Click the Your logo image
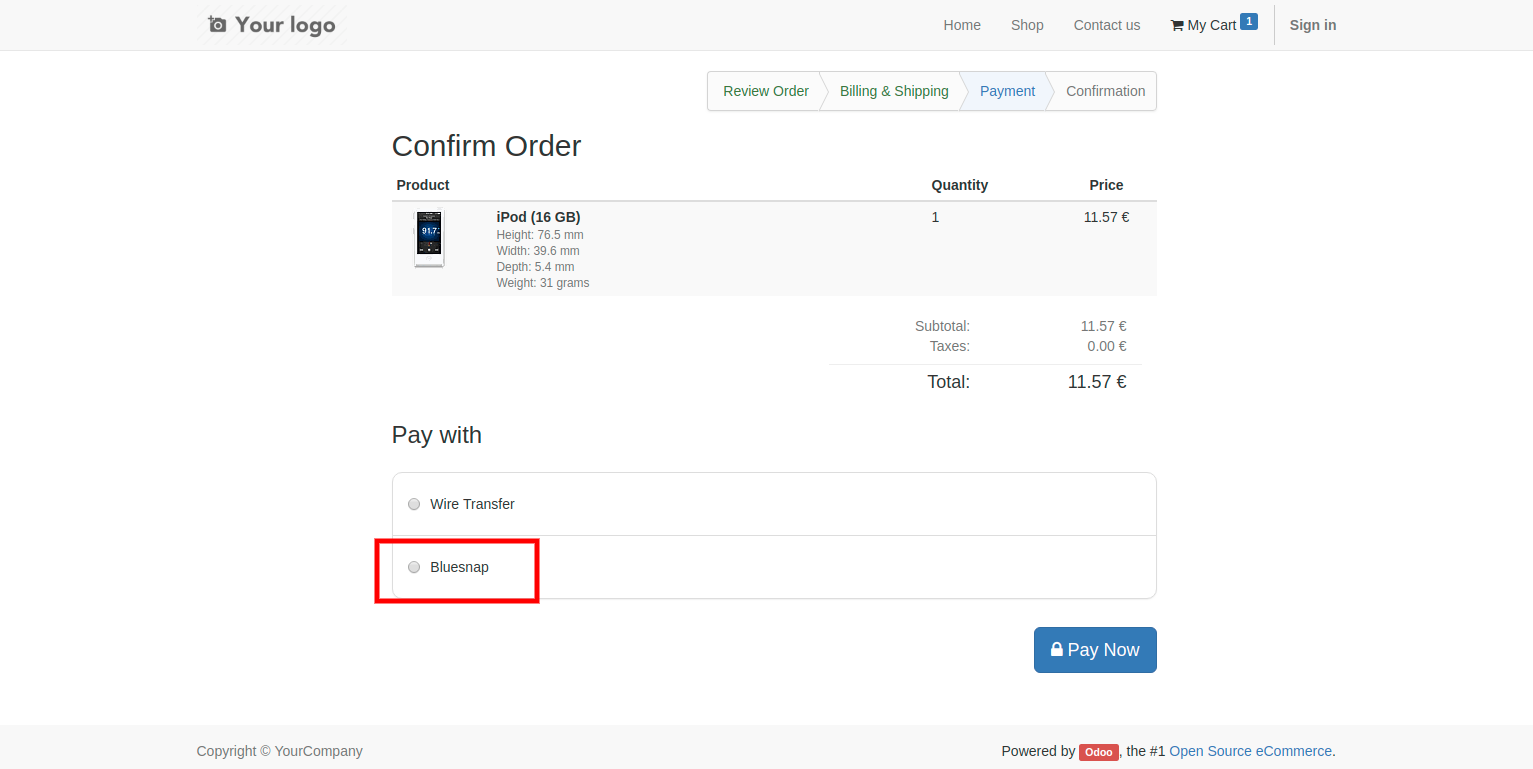 click(272, 25)
